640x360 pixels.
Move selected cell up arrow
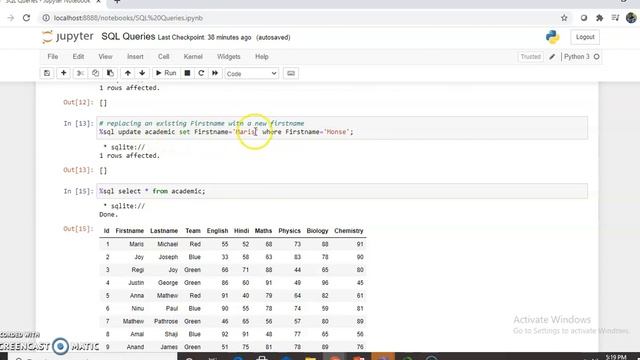tap(128, 73)
